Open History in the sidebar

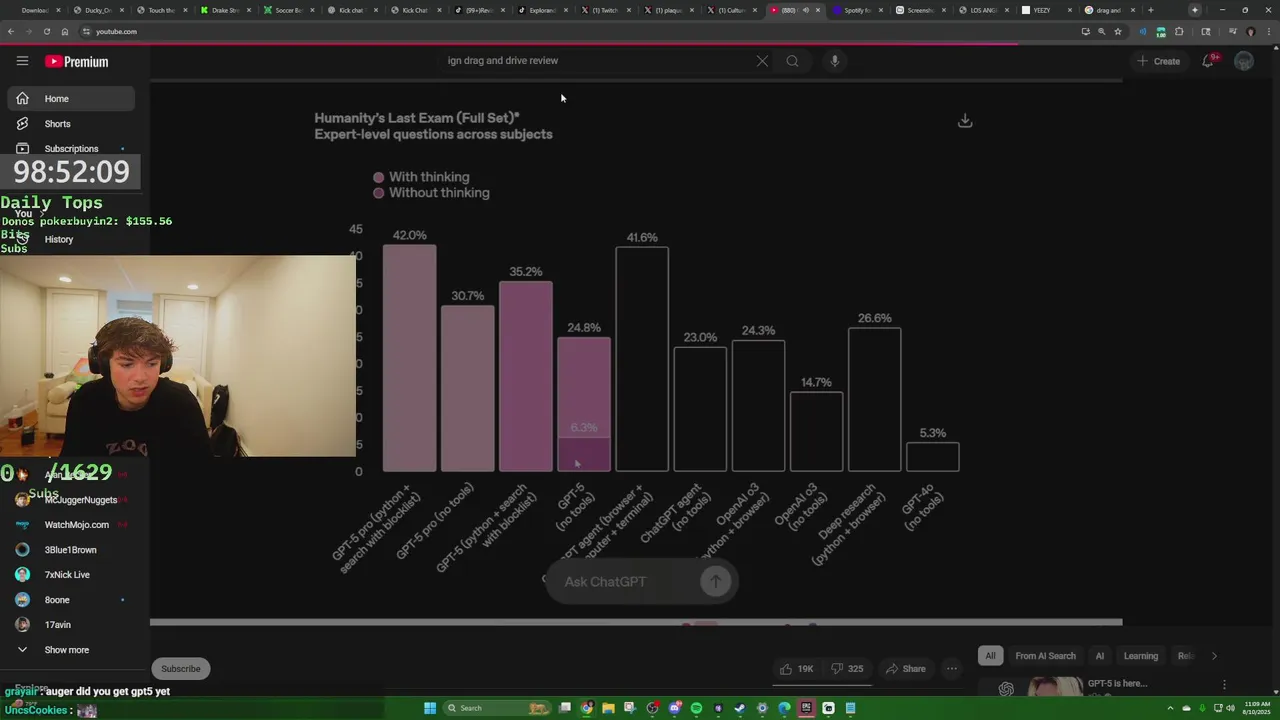tap(71, 239)
